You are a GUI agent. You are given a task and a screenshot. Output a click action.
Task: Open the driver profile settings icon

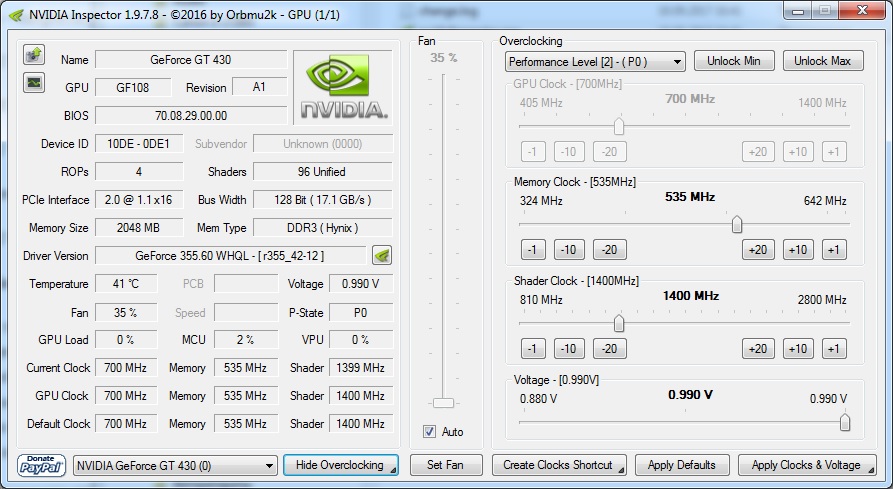pos(382,256)
